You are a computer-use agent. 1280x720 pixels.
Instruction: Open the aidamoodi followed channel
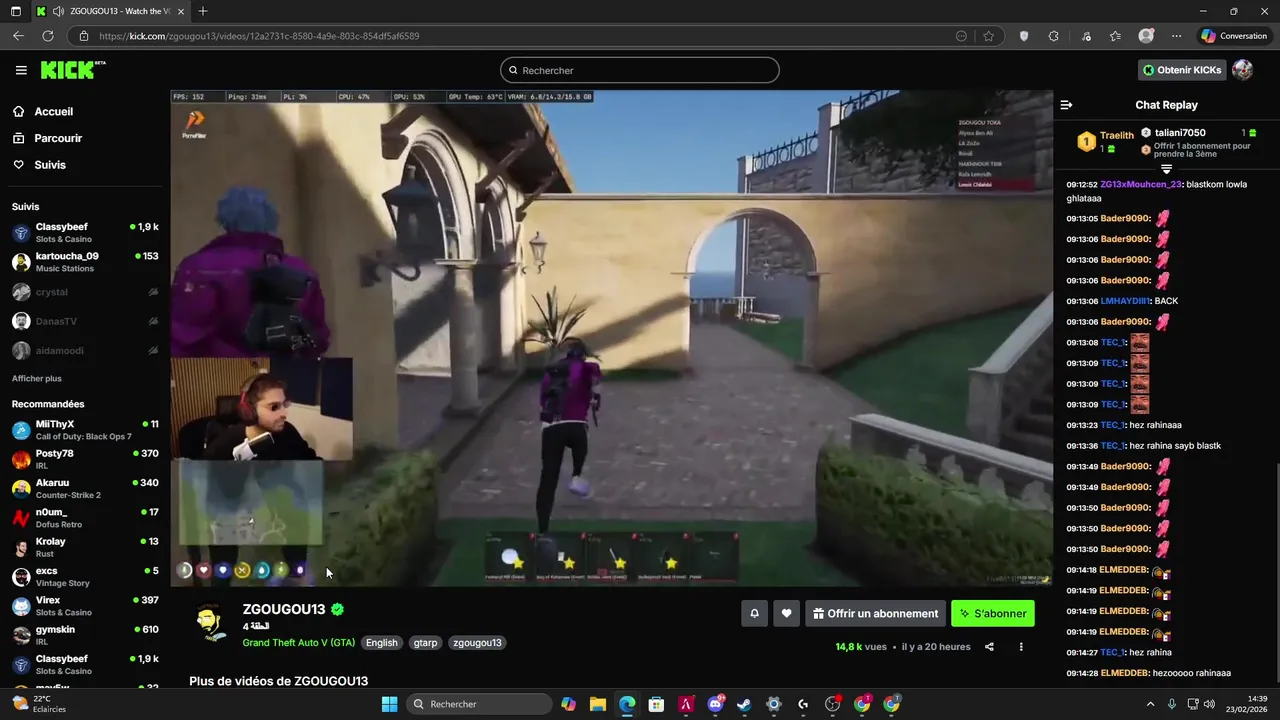pyautogui.click(x=85, y=351)
